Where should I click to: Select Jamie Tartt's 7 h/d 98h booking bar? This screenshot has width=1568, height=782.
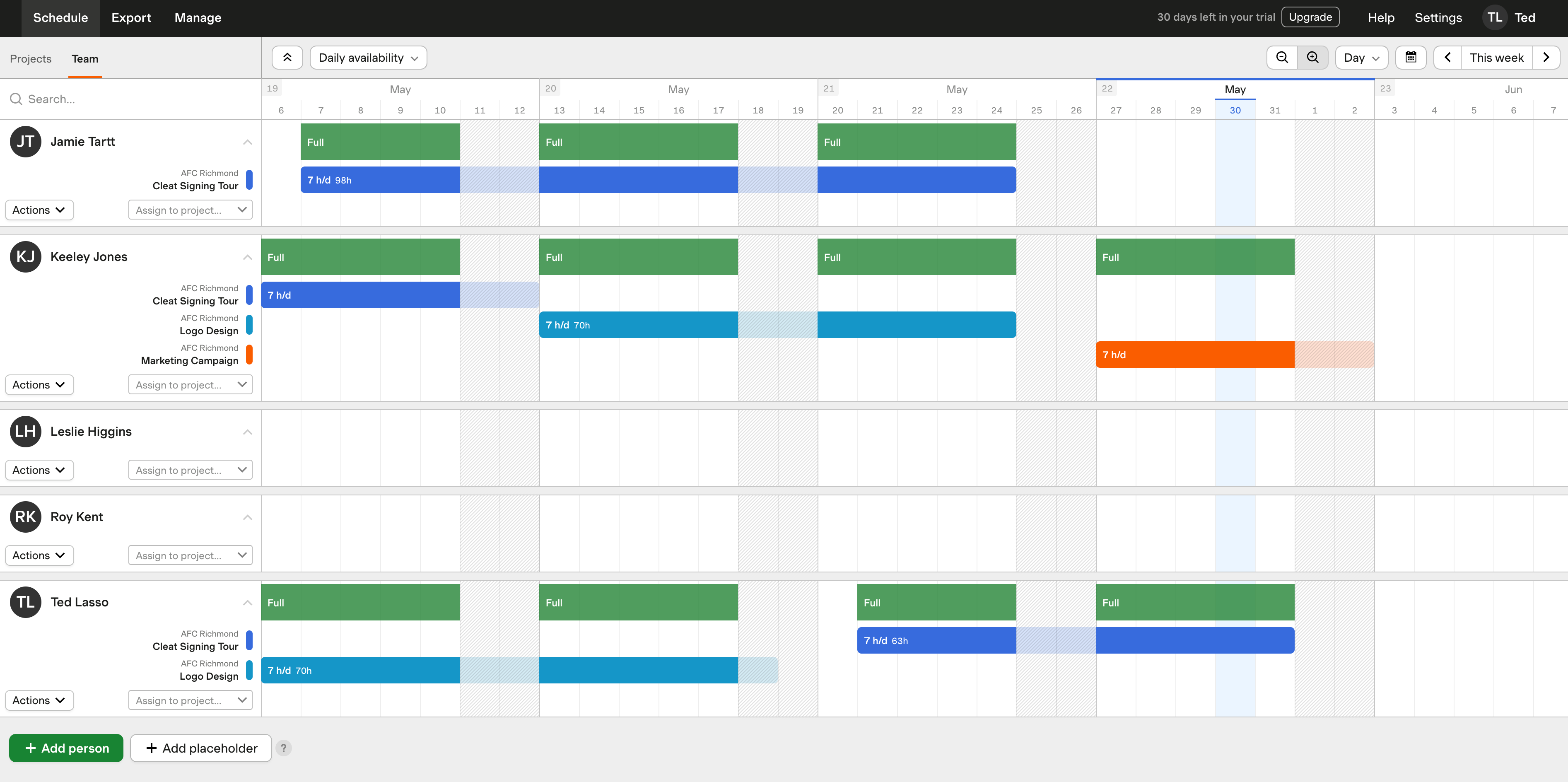point(658,180)
